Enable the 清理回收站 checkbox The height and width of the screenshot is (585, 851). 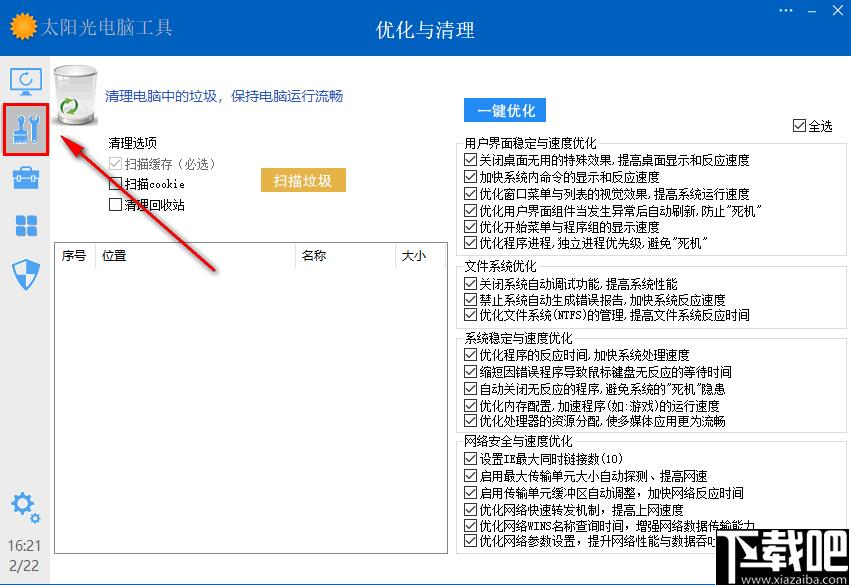tap(115, 205)
